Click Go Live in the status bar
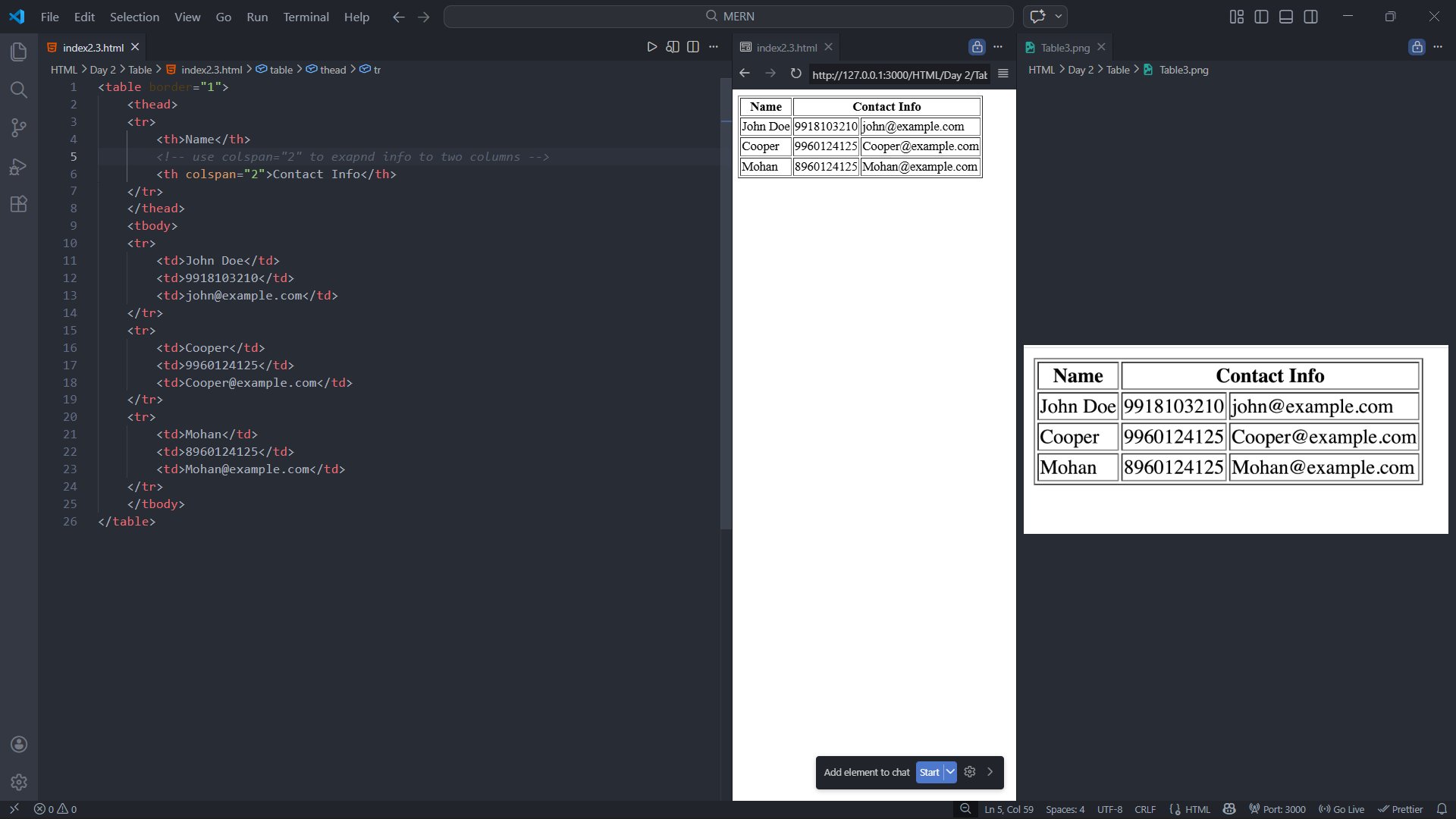Screen dimensions: 1456x819 point(1341,809)
